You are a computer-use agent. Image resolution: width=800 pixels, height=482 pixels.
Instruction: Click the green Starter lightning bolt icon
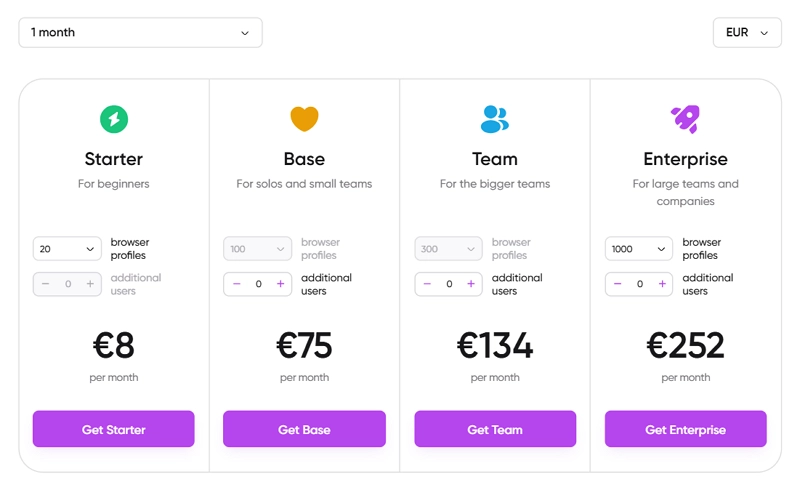(114, 120)
